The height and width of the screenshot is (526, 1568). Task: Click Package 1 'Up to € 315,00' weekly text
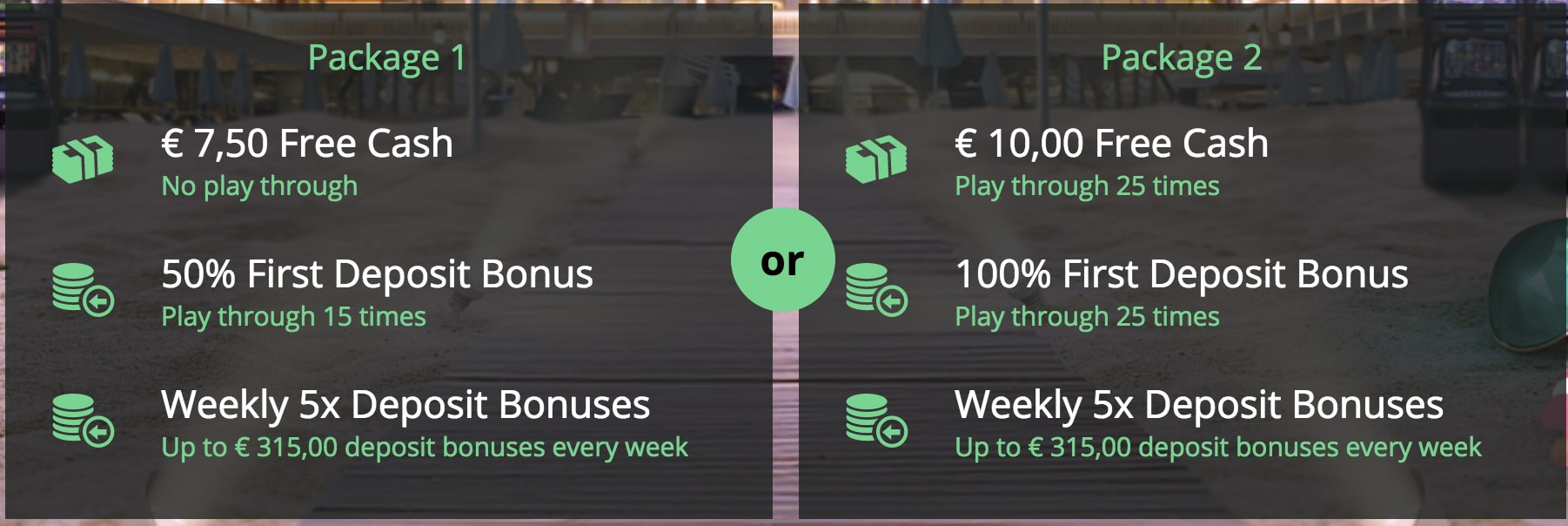tap(425, 448)
